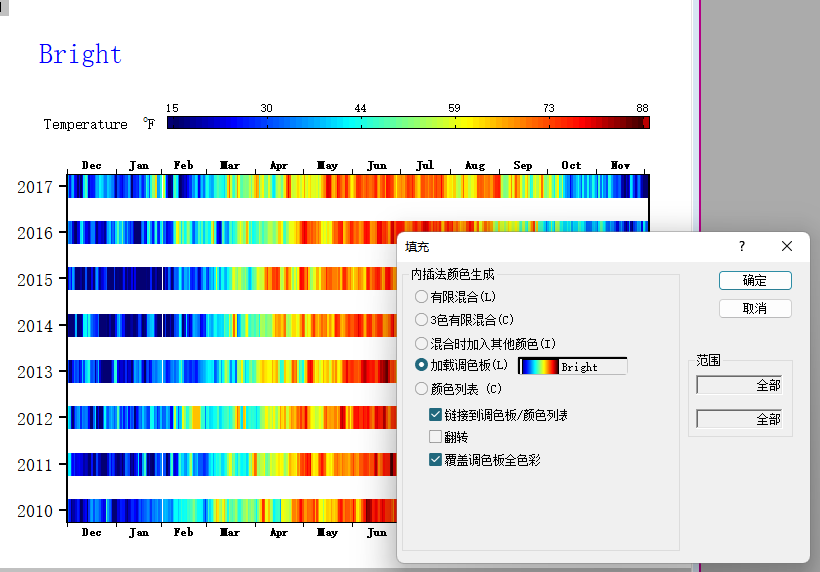
Task: Select 混合时加入其他颜色(I) radio option
Action: 422,343
